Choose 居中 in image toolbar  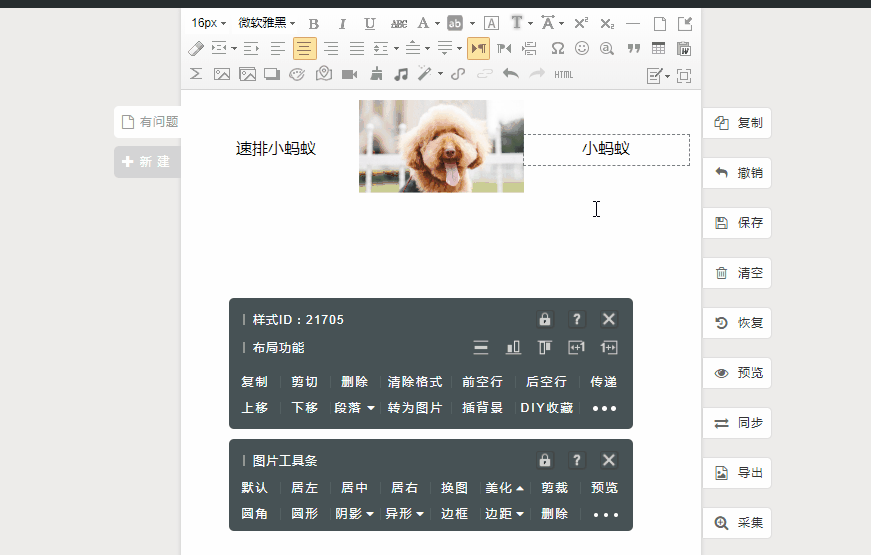click(x=354, y=488)
